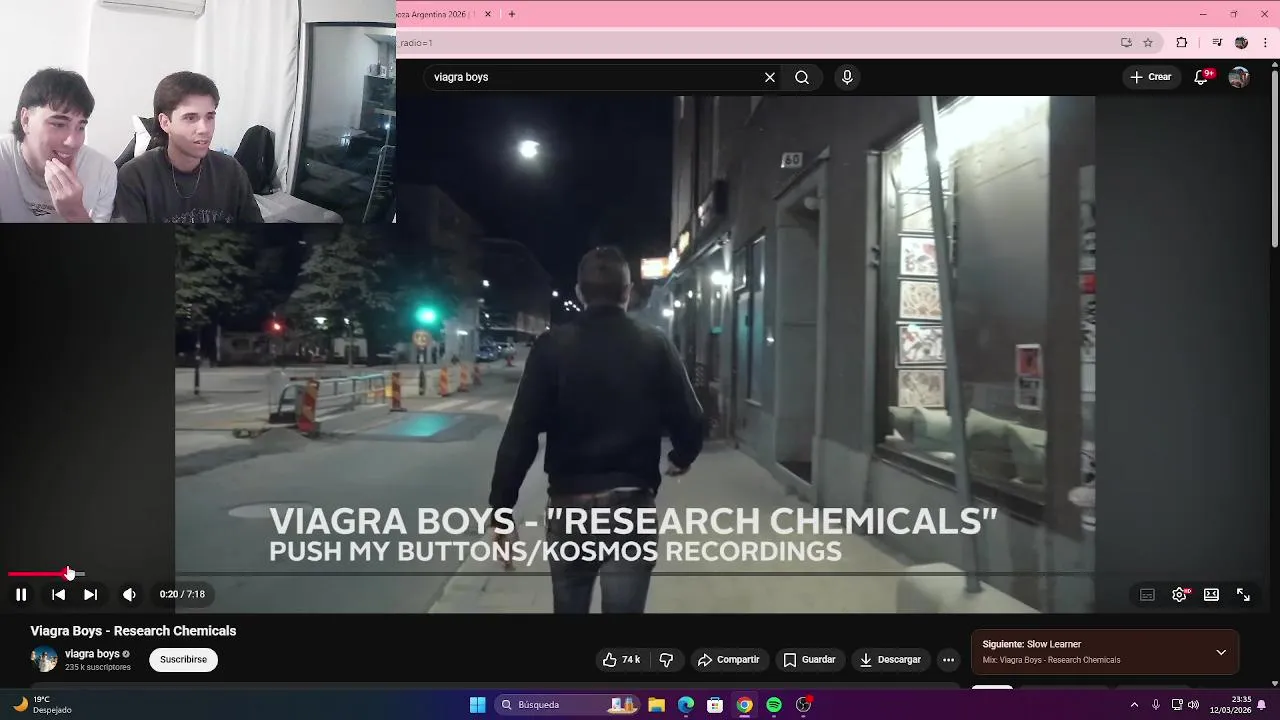
Task: Click the '0:20 / 7:18' time display
Action: tap(182, 594)
